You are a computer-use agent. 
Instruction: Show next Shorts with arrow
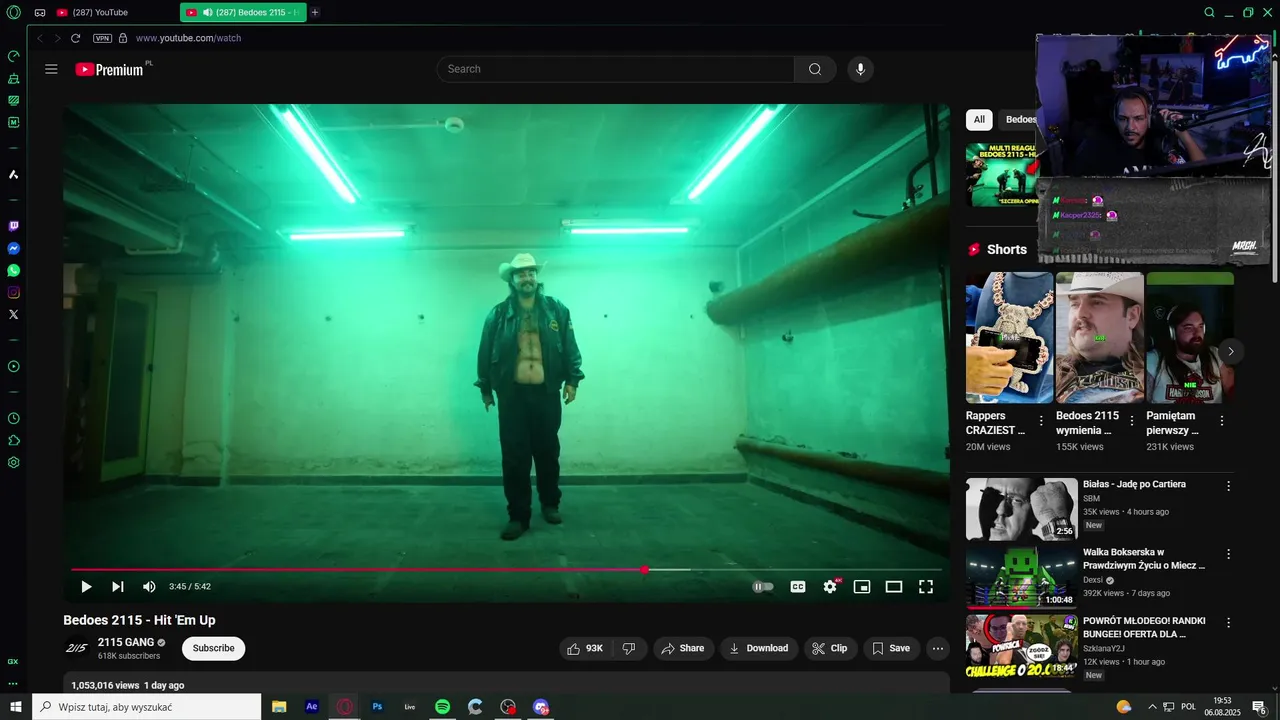(x=1231, y=351)
